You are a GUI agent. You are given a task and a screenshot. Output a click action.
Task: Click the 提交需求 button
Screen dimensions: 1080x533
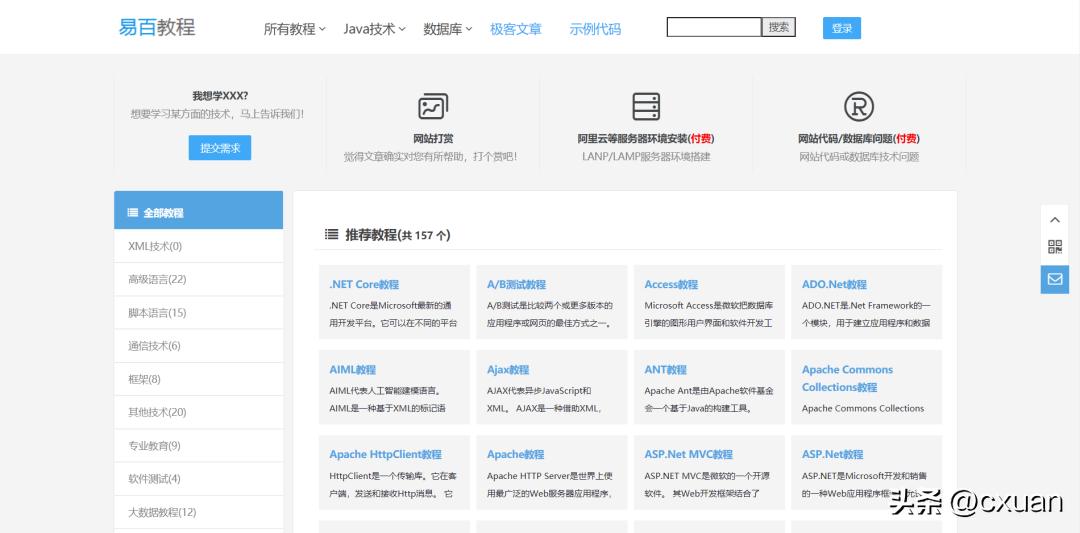(x=220, y=148)
